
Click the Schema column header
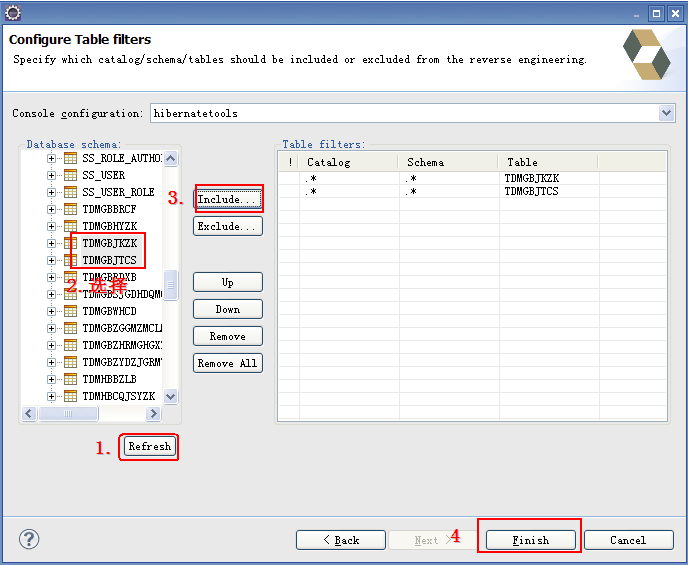[448, 162]
